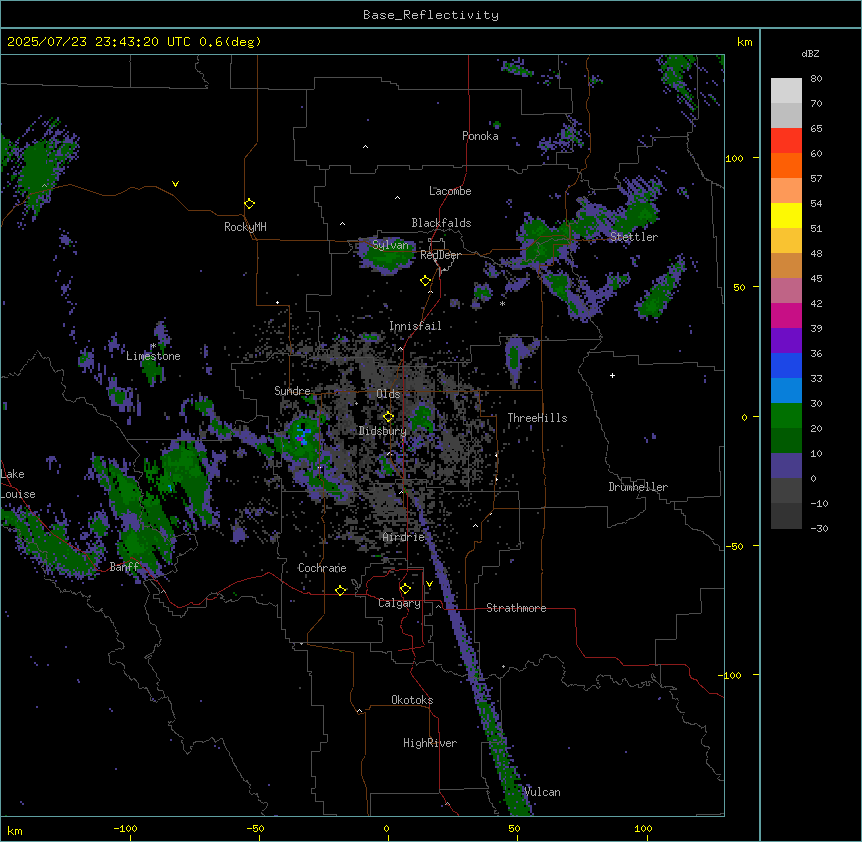Select the orange 57–60 dBZ legend swatch
862x842 pixels.
coord(786,165)
